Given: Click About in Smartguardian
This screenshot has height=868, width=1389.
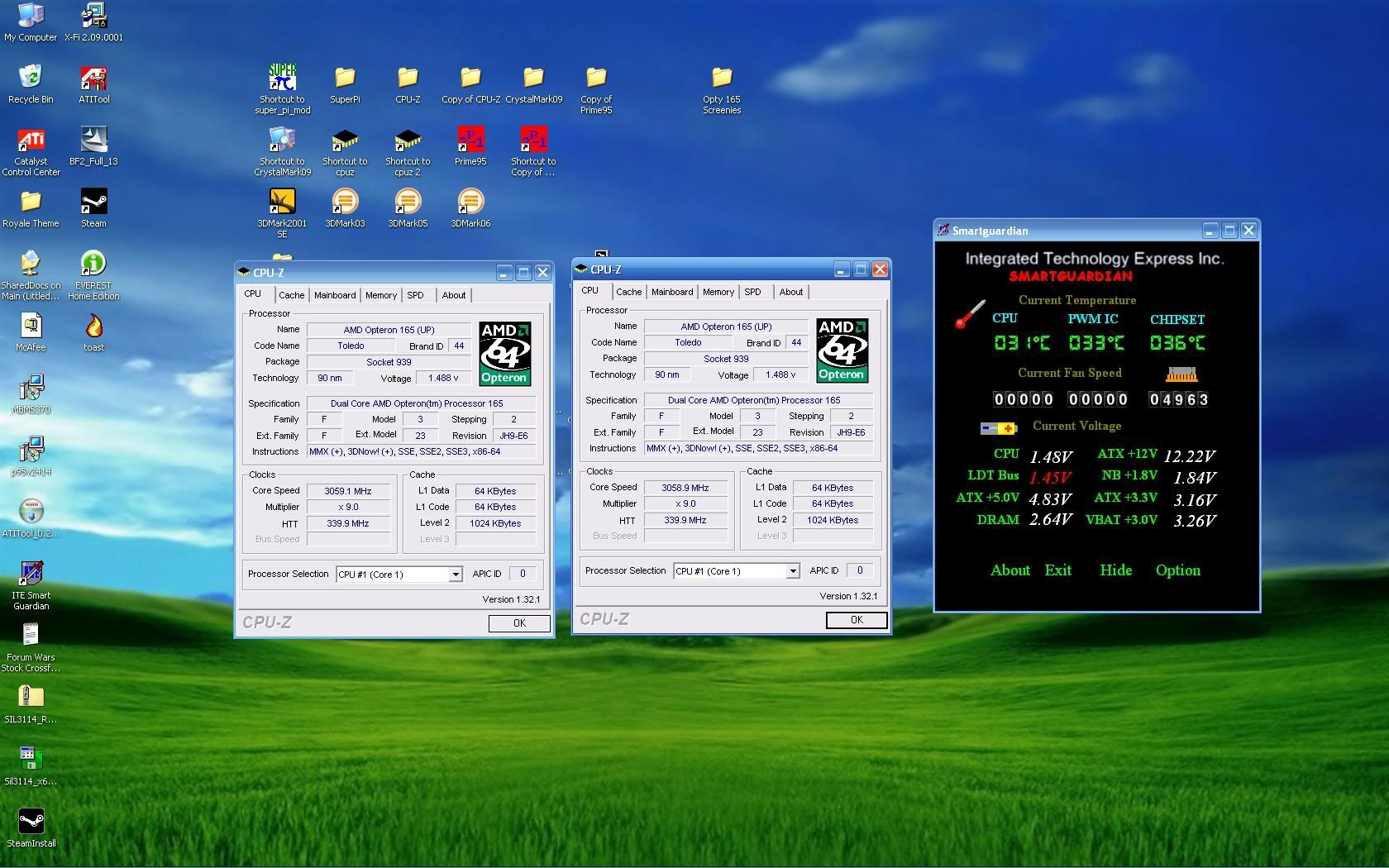Looking at the screenshot, I should coord(1010,570).
